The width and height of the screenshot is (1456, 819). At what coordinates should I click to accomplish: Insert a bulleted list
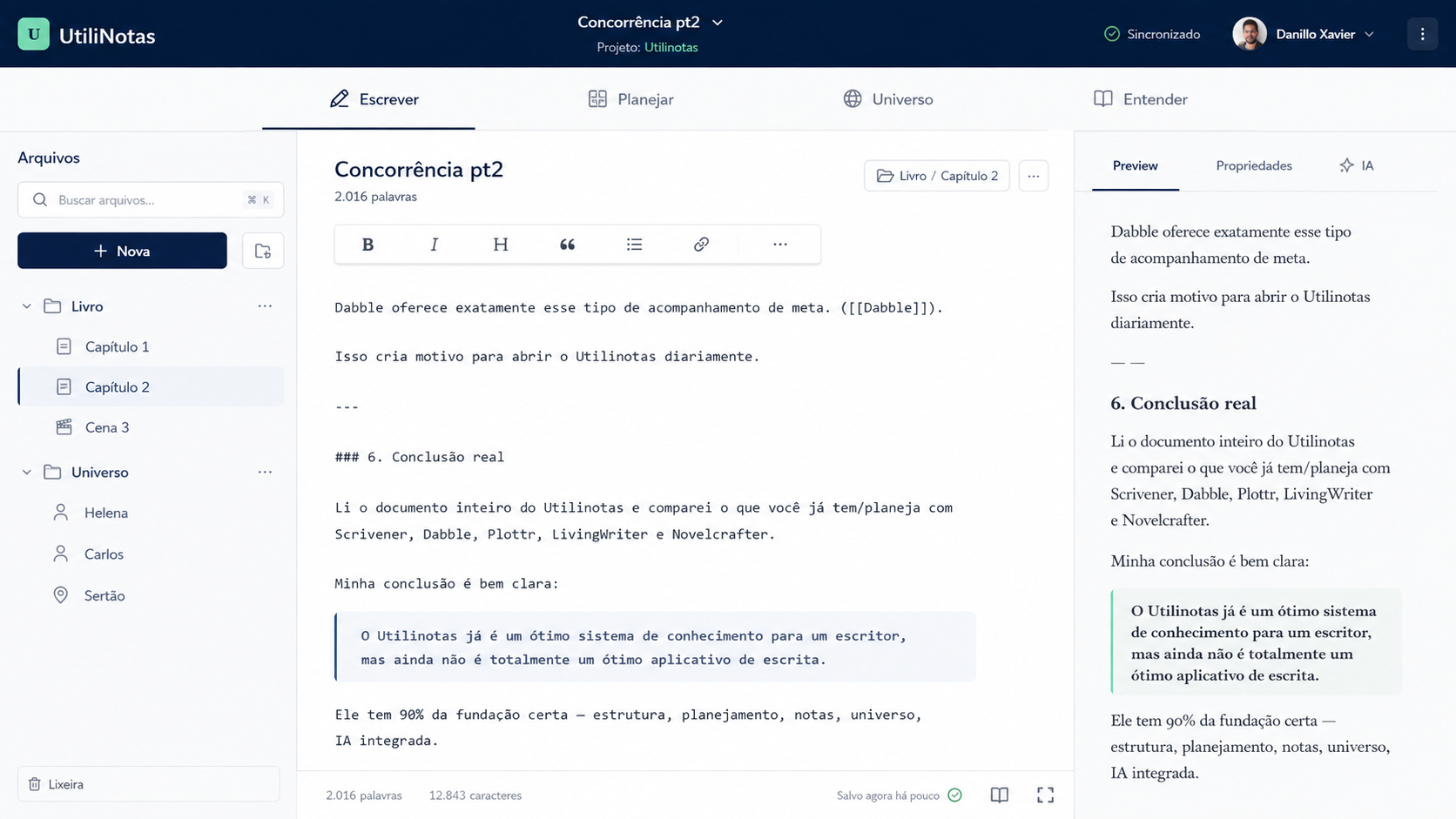634,245
